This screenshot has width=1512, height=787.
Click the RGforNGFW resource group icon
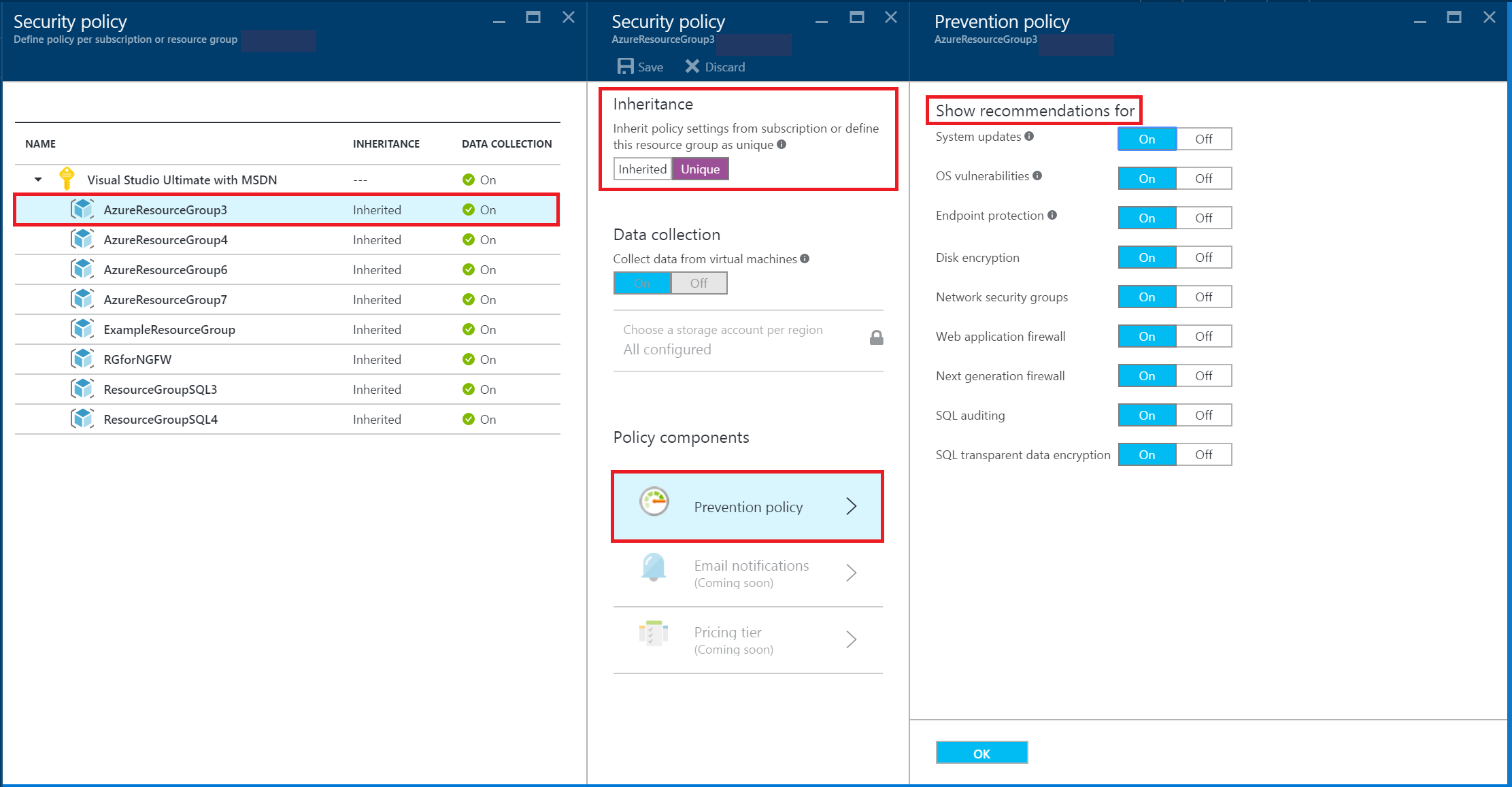coord(82,359)
